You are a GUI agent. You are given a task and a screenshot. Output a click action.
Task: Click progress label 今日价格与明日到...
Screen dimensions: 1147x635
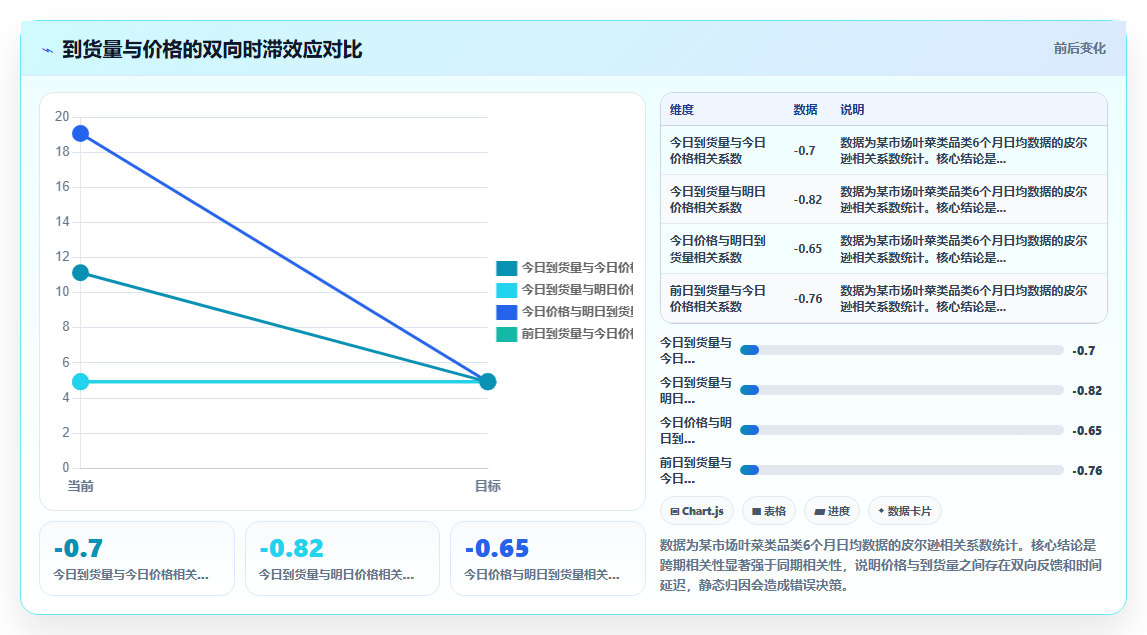(696, 430)
